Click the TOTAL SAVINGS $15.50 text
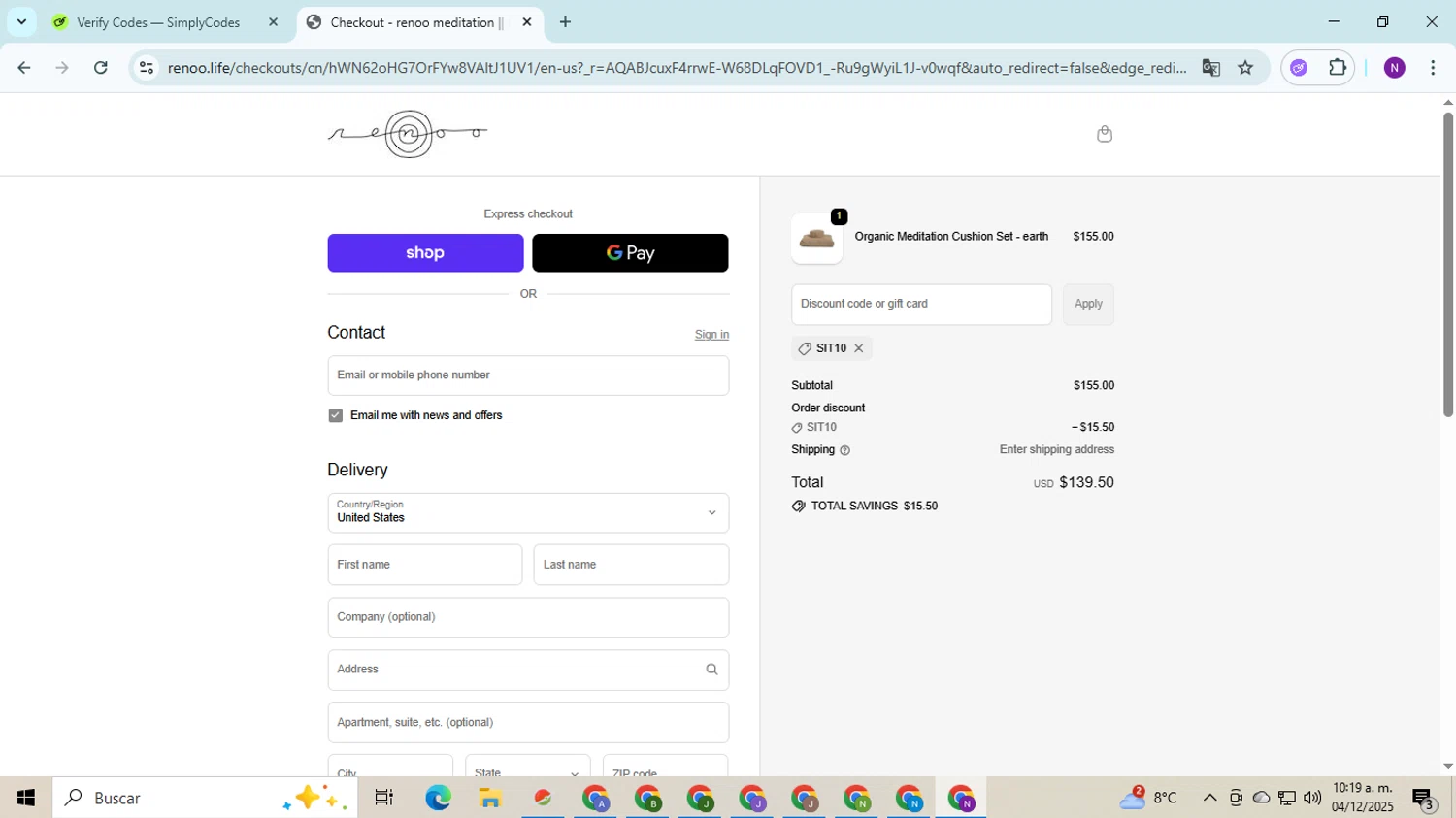 click(874, 507)
